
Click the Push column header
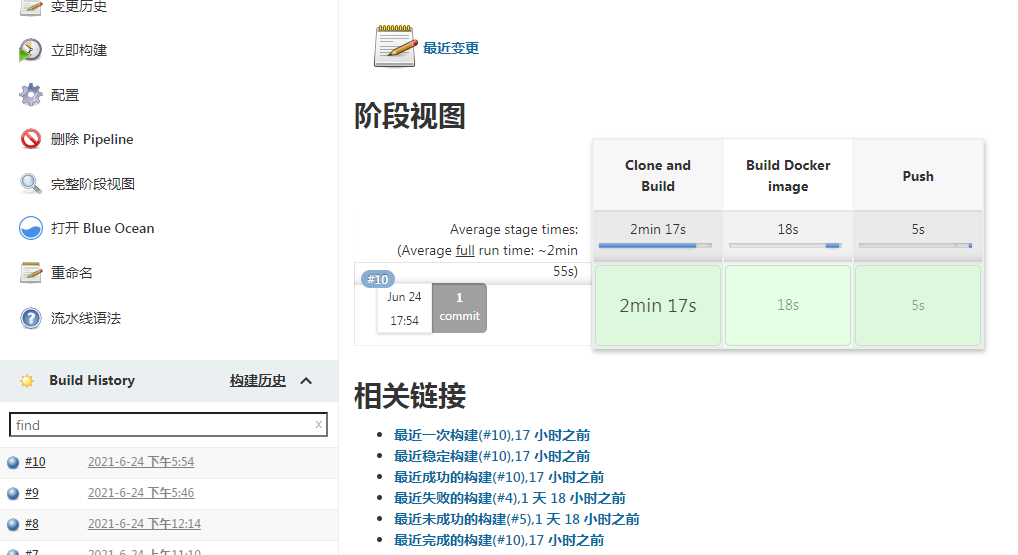pyautogui.click(x=918, y=175)
